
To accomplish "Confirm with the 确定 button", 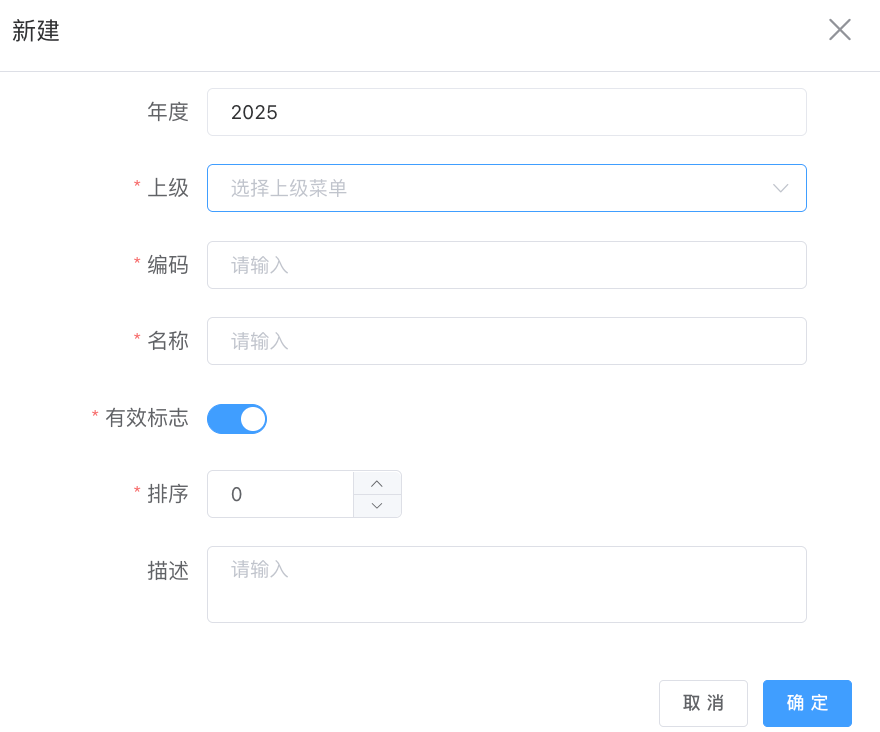I will coord(807,703).
